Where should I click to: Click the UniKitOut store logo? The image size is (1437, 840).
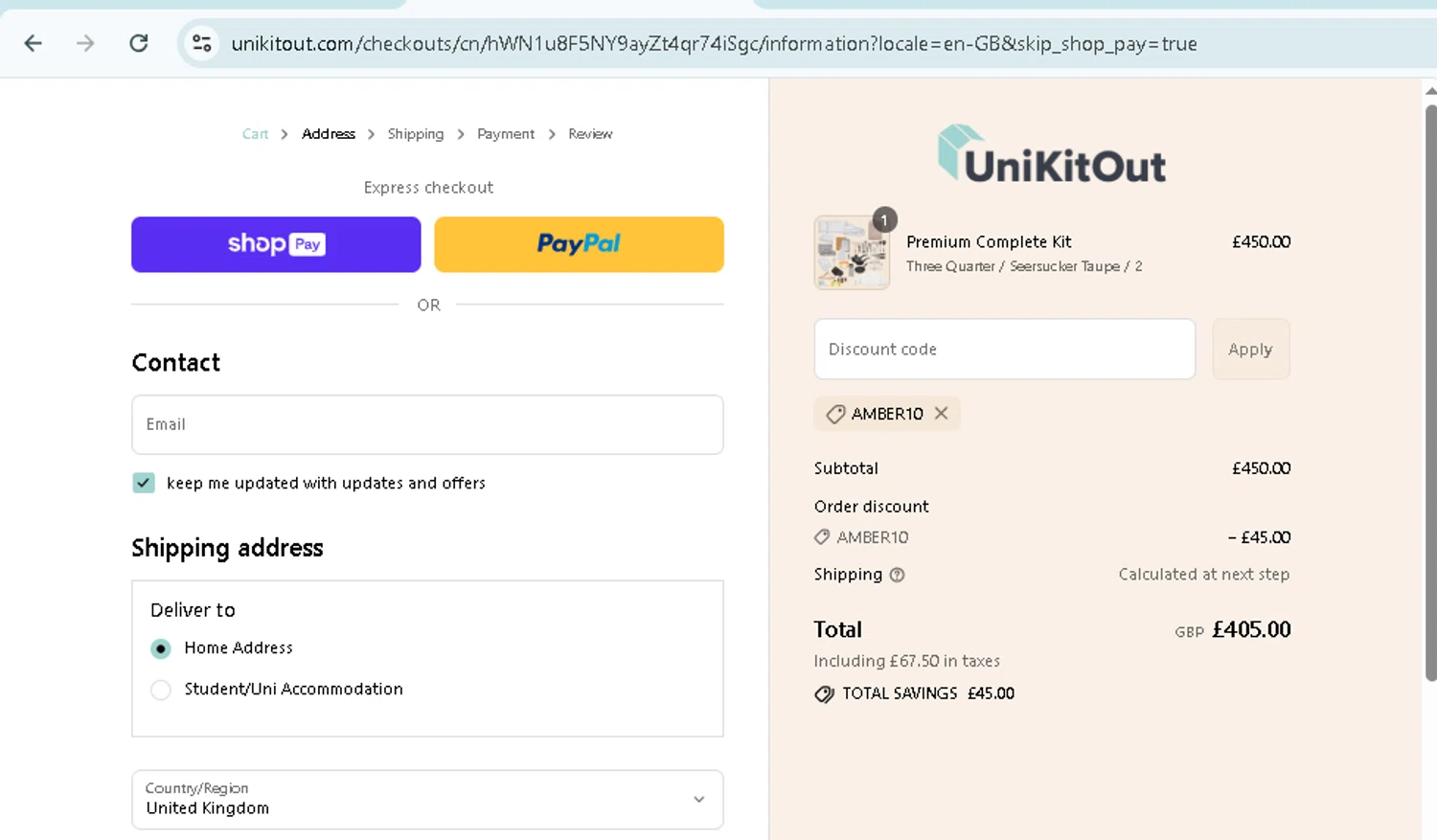click(x=1052, y=155)
